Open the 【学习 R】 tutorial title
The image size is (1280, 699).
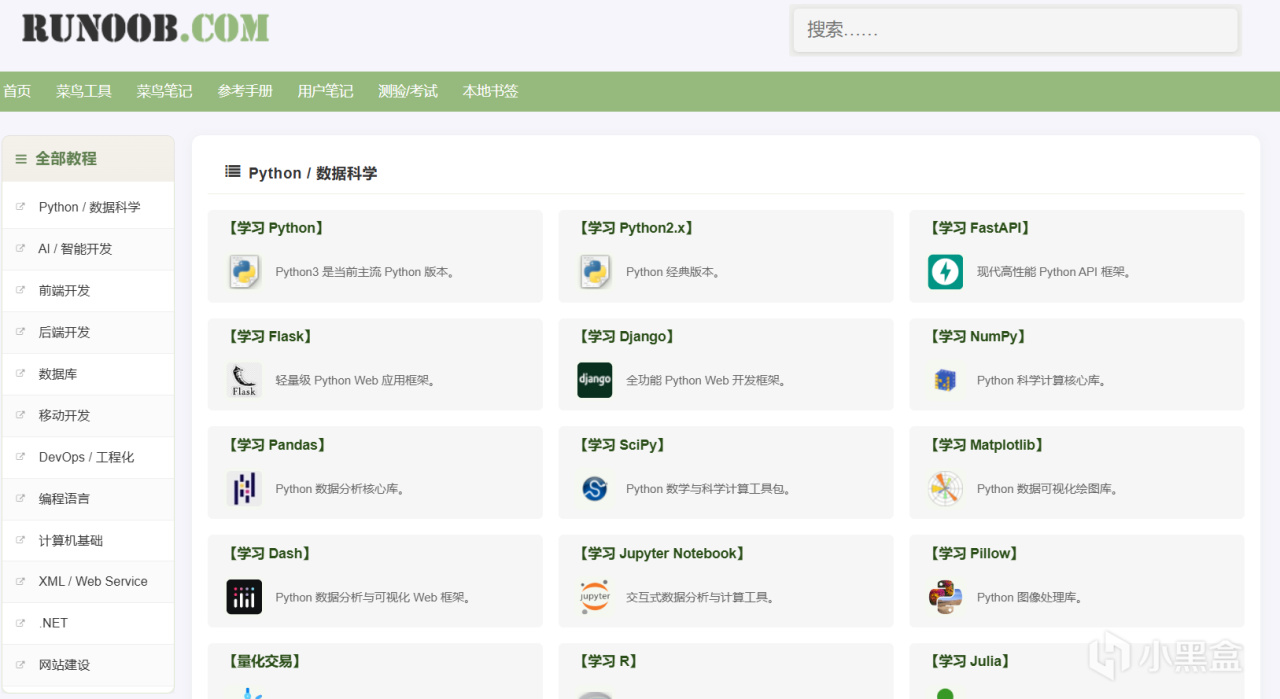pyautogui.click(x=608, y=661)
